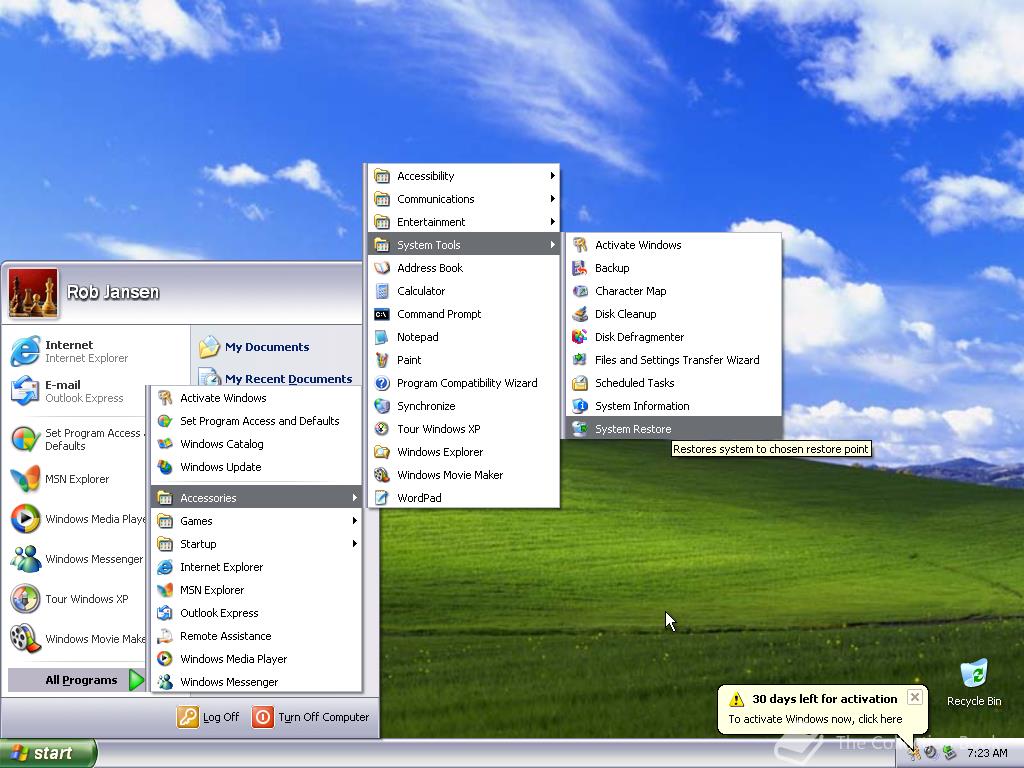Launch Tour Windows XP icon in Accessories

point(382,428)
